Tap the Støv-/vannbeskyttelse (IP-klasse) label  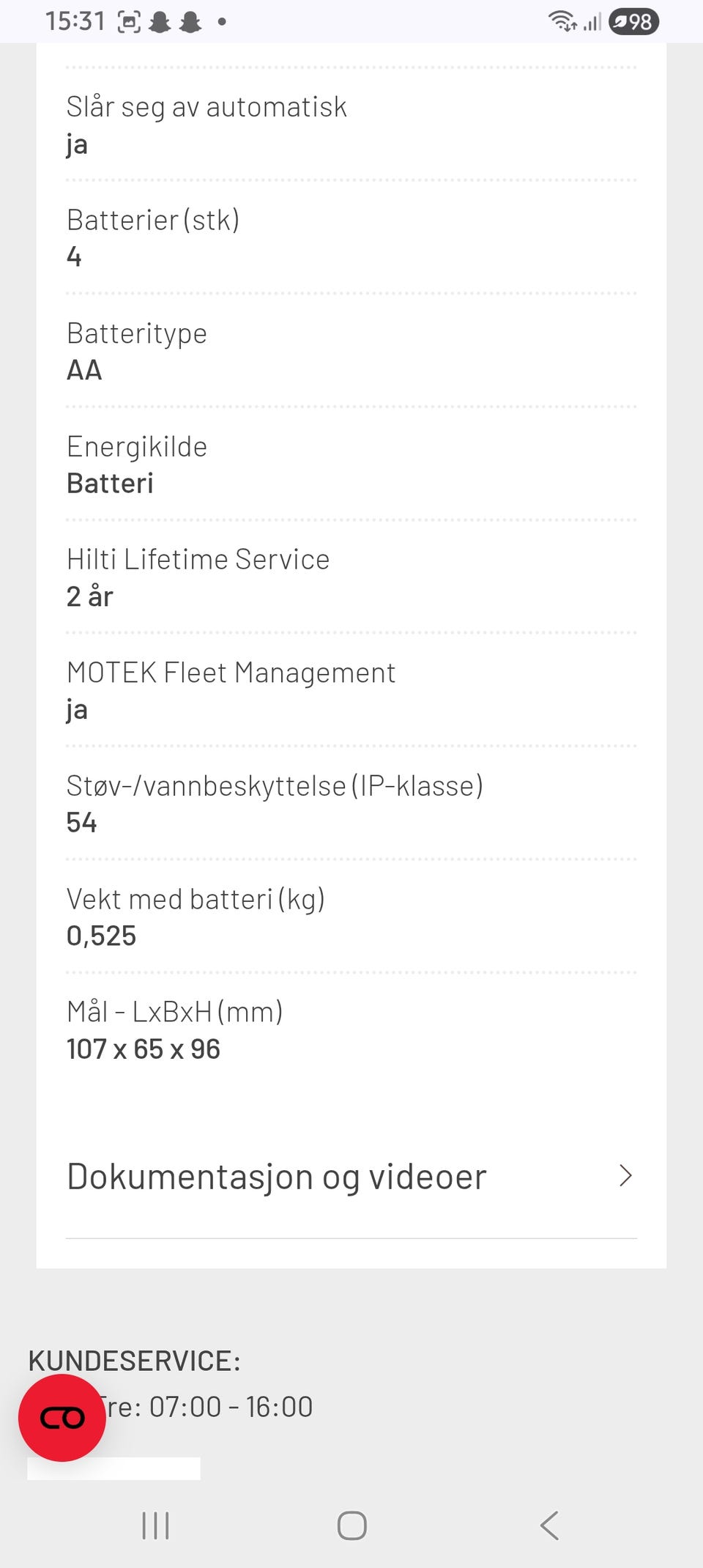pos(275,785)
